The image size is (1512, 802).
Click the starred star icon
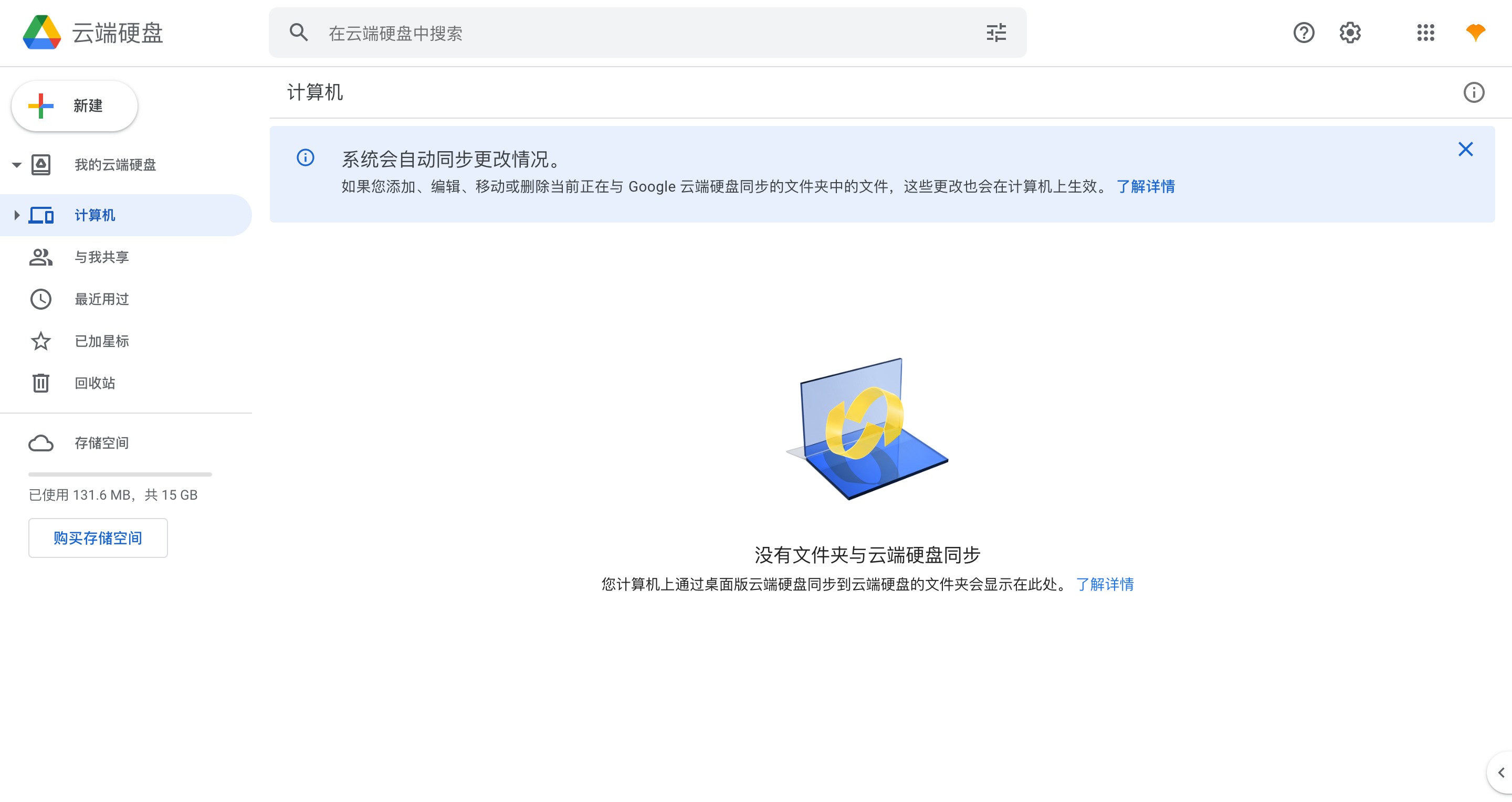pos(40,341)
